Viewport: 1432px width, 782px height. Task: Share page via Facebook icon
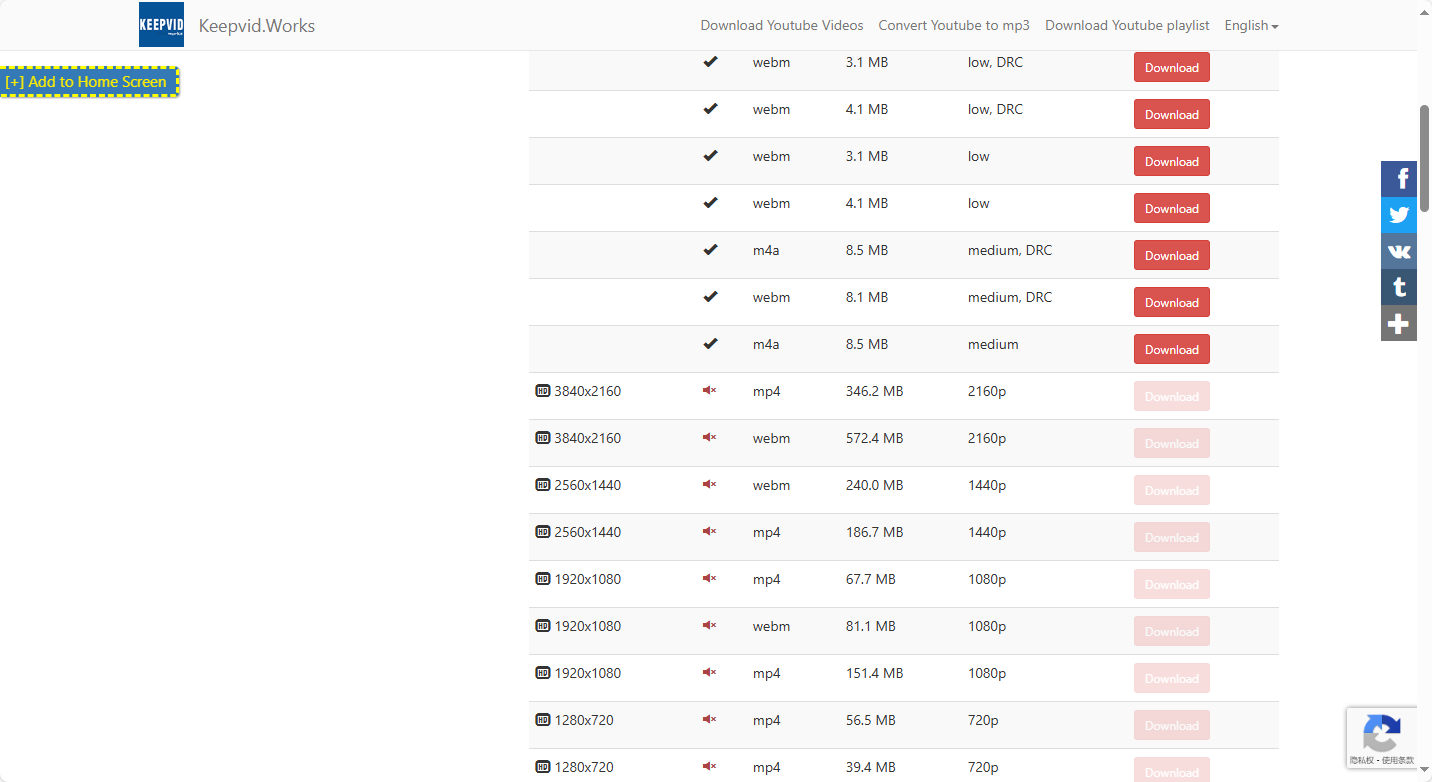coord(1399,179)
